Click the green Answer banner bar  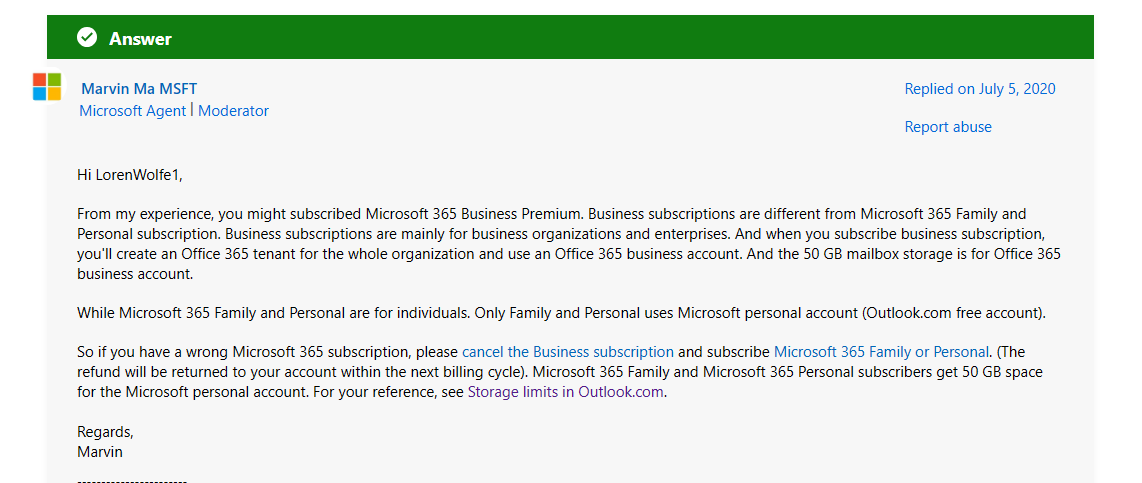coord(570,37)
